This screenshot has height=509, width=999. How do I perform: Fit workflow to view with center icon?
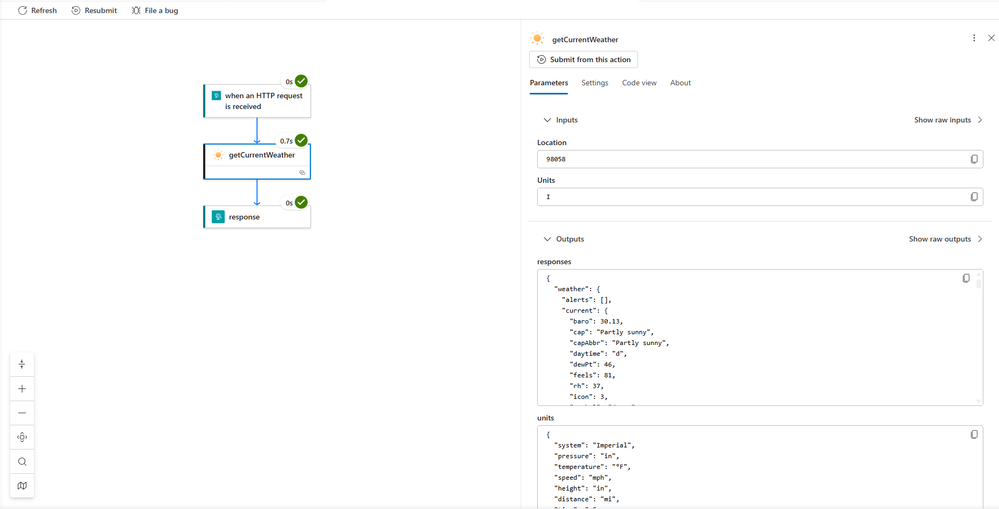(22, 437)
